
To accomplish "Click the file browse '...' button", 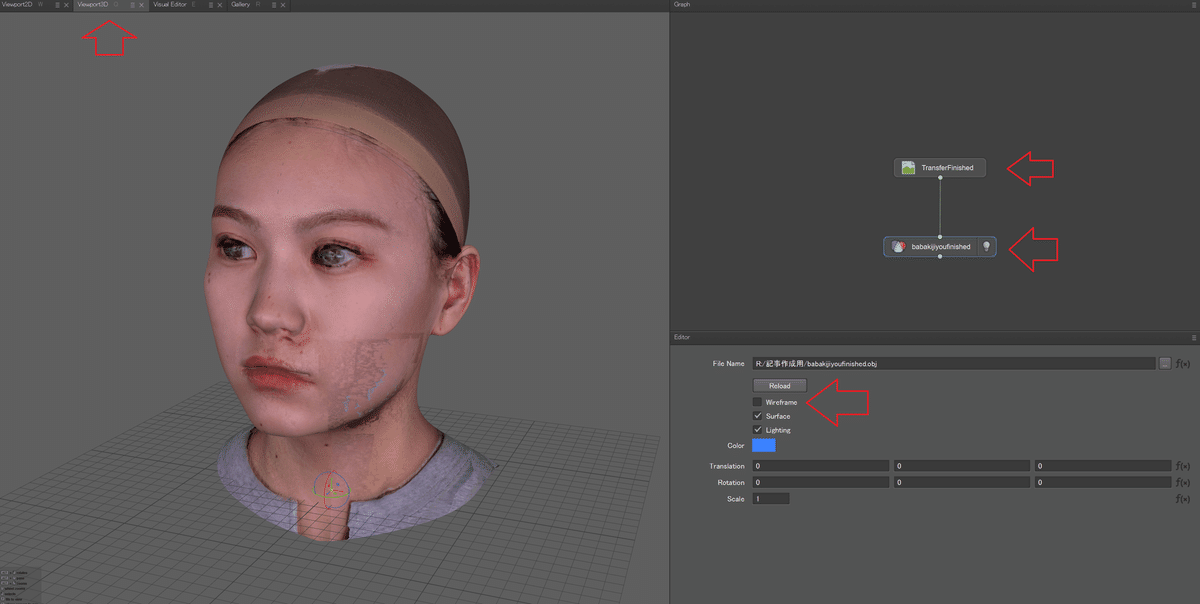I will click(x=1164, y=364).
